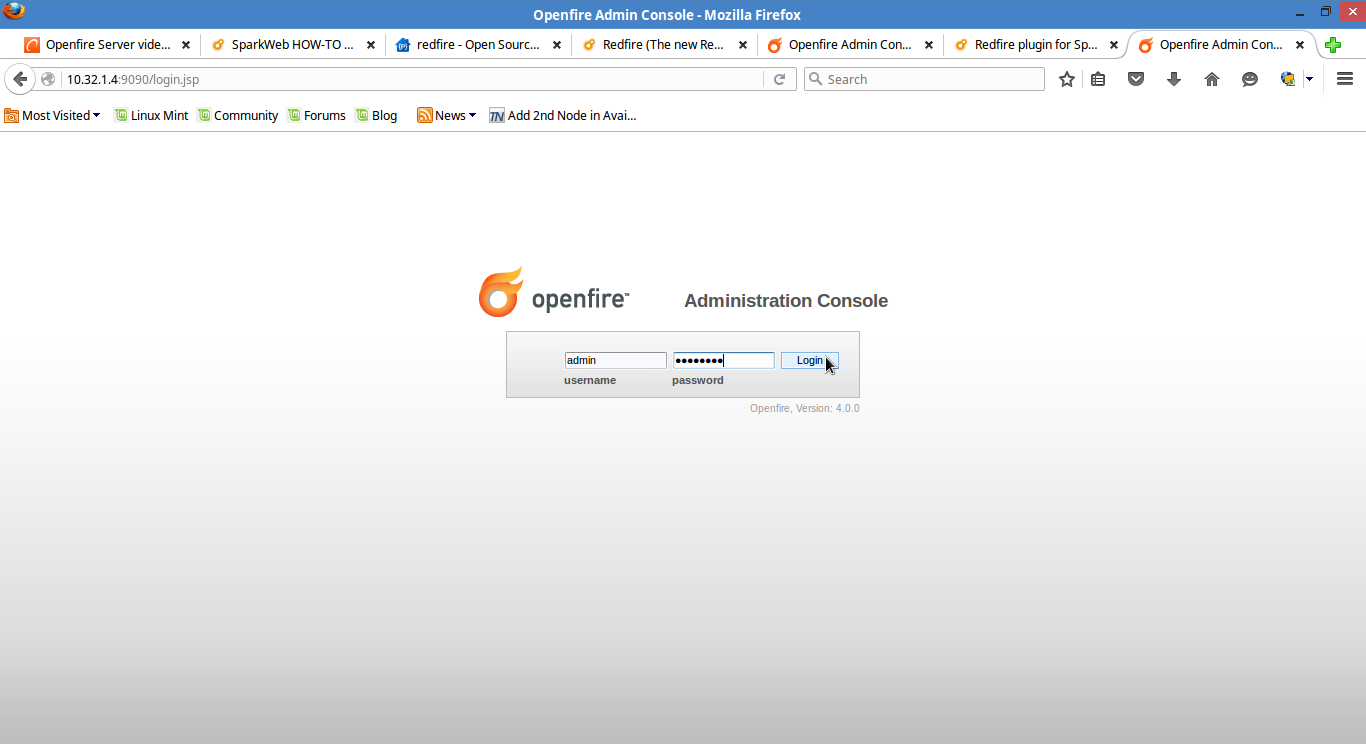Click the Firefox icon in title bar
The width and height of the screenshot is (1366, 744).
click(14, 11)
